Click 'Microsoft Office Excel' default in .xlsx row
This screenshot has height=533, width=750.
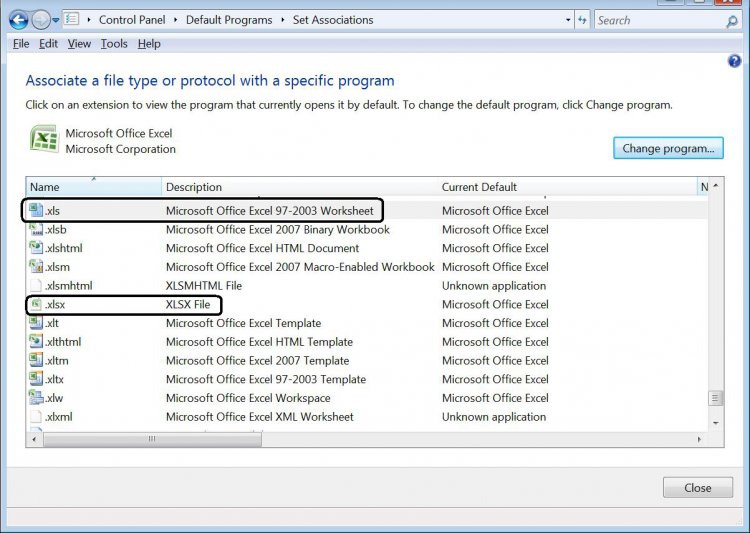(495, 304)
